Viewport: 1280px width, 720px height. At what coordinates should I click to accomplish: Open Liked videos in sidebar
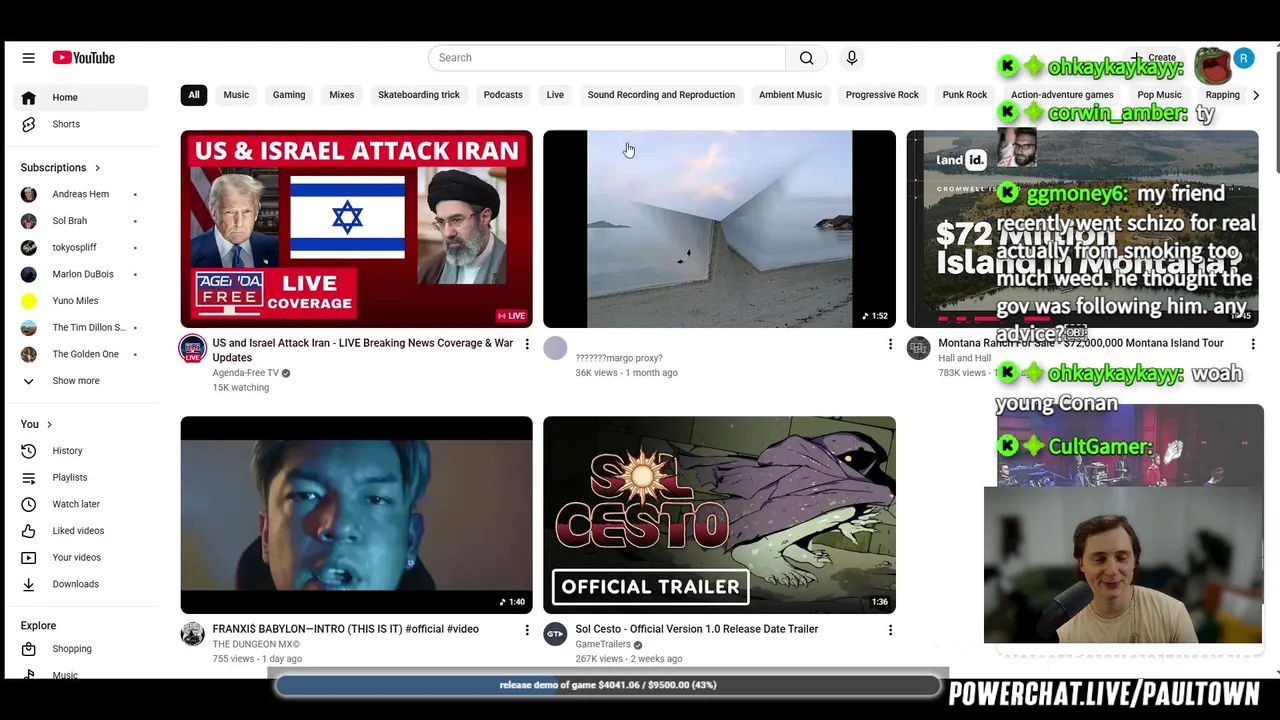(82, 531)
